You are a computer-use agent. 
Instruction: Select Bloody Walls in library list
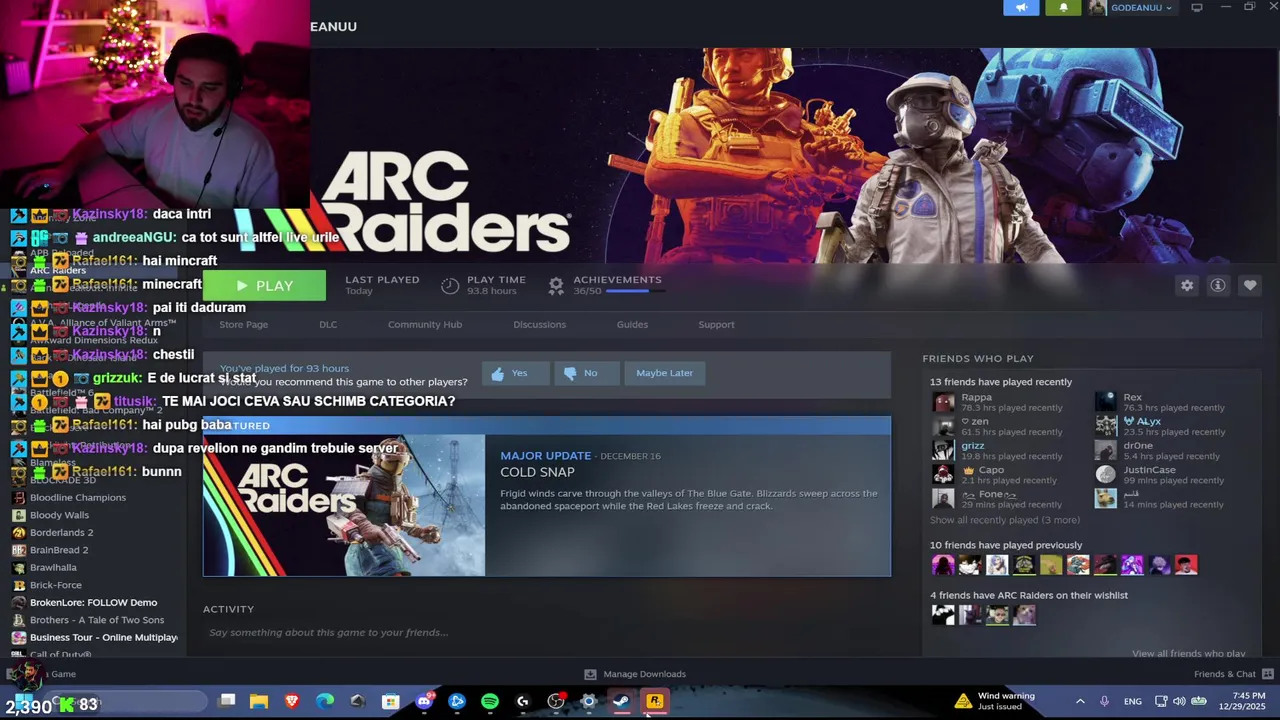(x=59, y=515)
